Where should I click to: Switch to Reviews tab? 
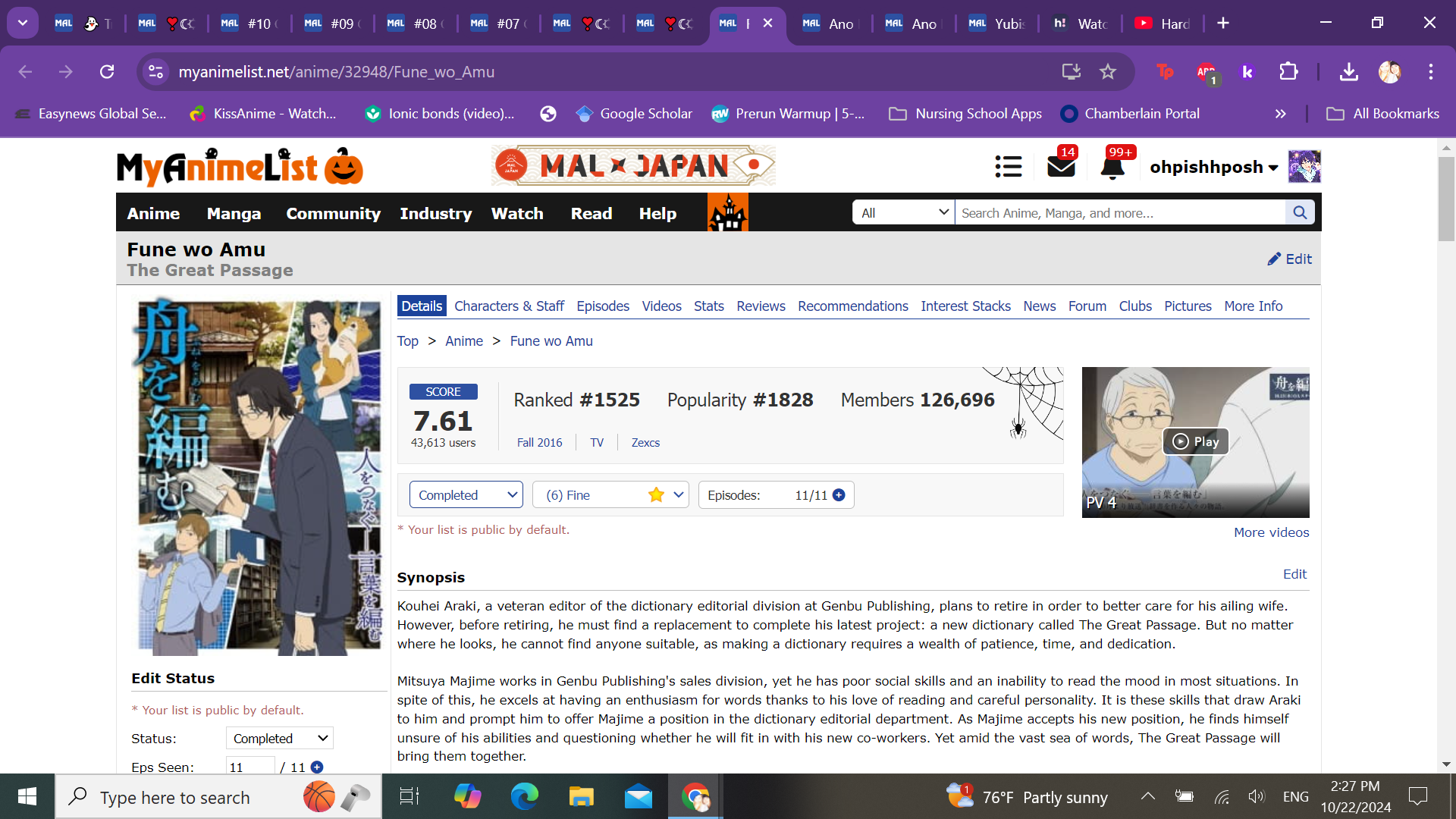(x=761, y=306)
